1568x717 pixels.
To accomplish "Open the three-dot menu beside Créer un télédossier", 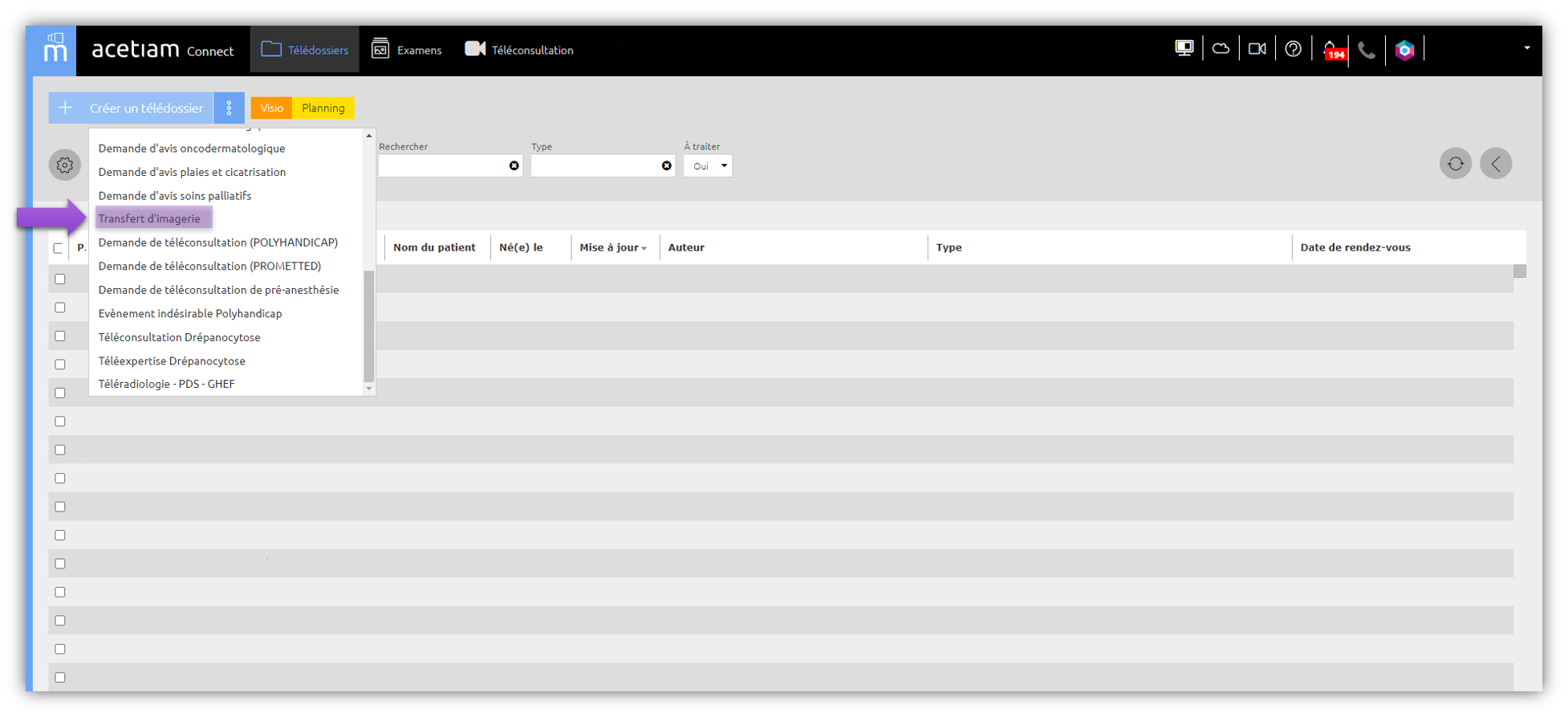I will pos(229,108).
